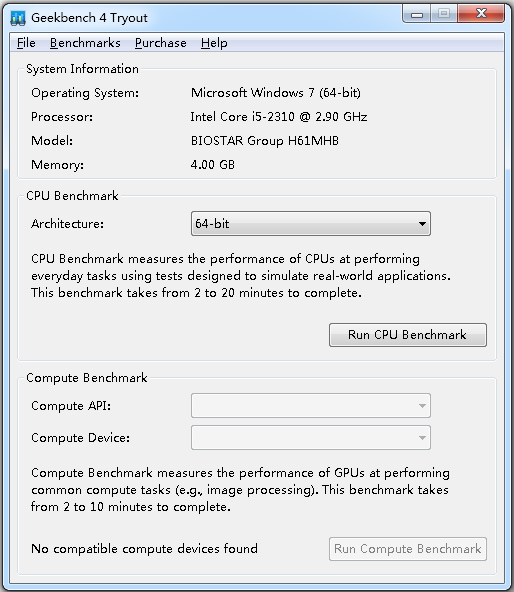This screenshot has height=592, width=514.
Task: Click the Processor: label
Action: 62,117
